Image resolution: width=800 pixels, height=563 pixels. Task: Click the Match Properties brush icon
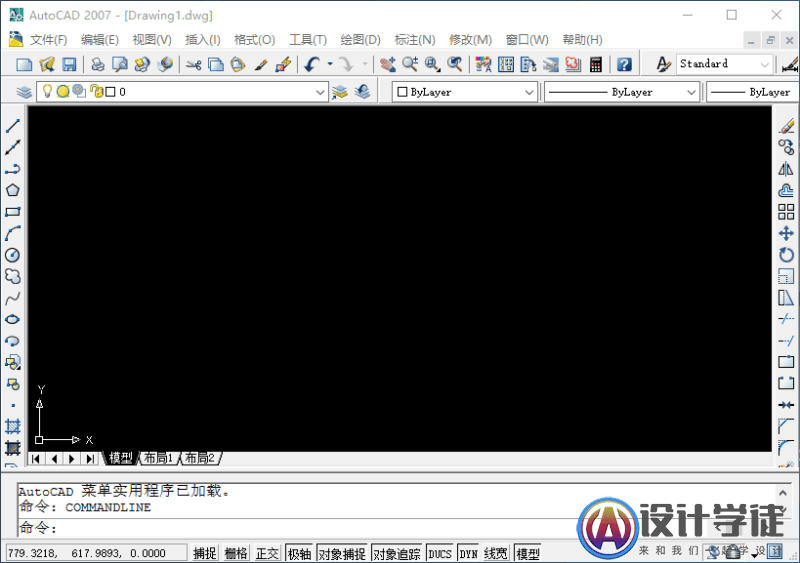[261, 64]
